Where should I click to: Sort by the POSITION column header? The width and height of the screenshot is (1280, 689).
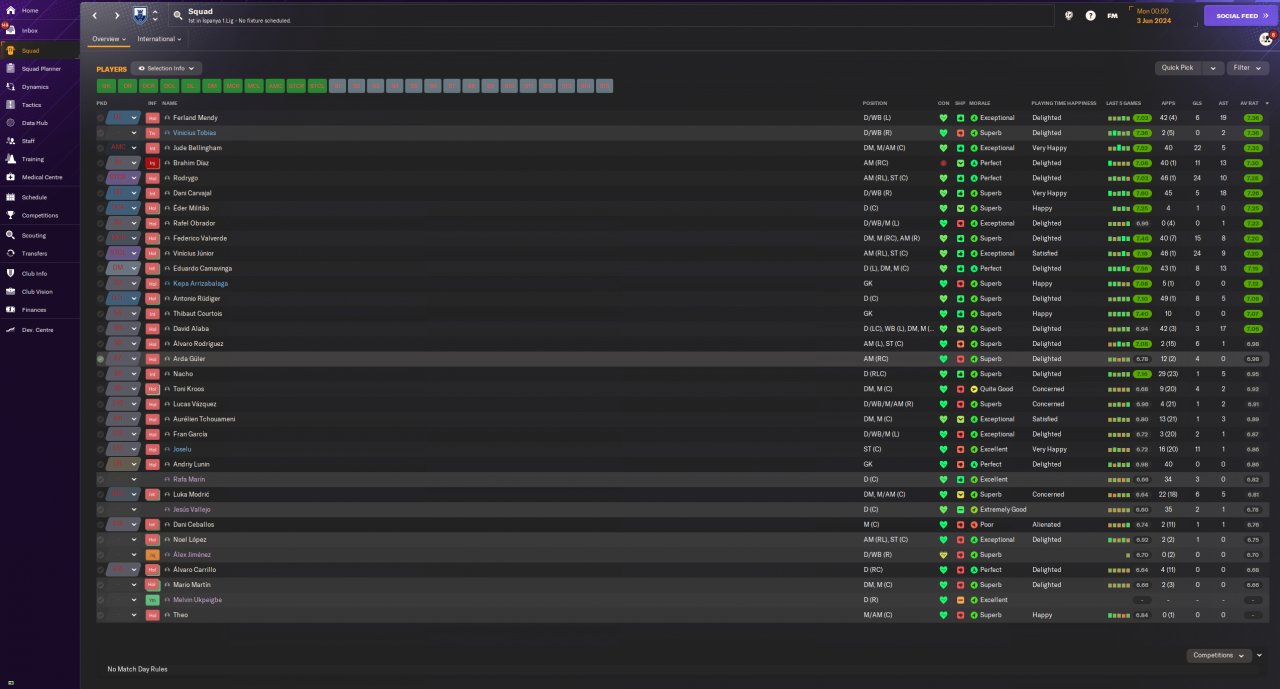[x=875, y=103]
